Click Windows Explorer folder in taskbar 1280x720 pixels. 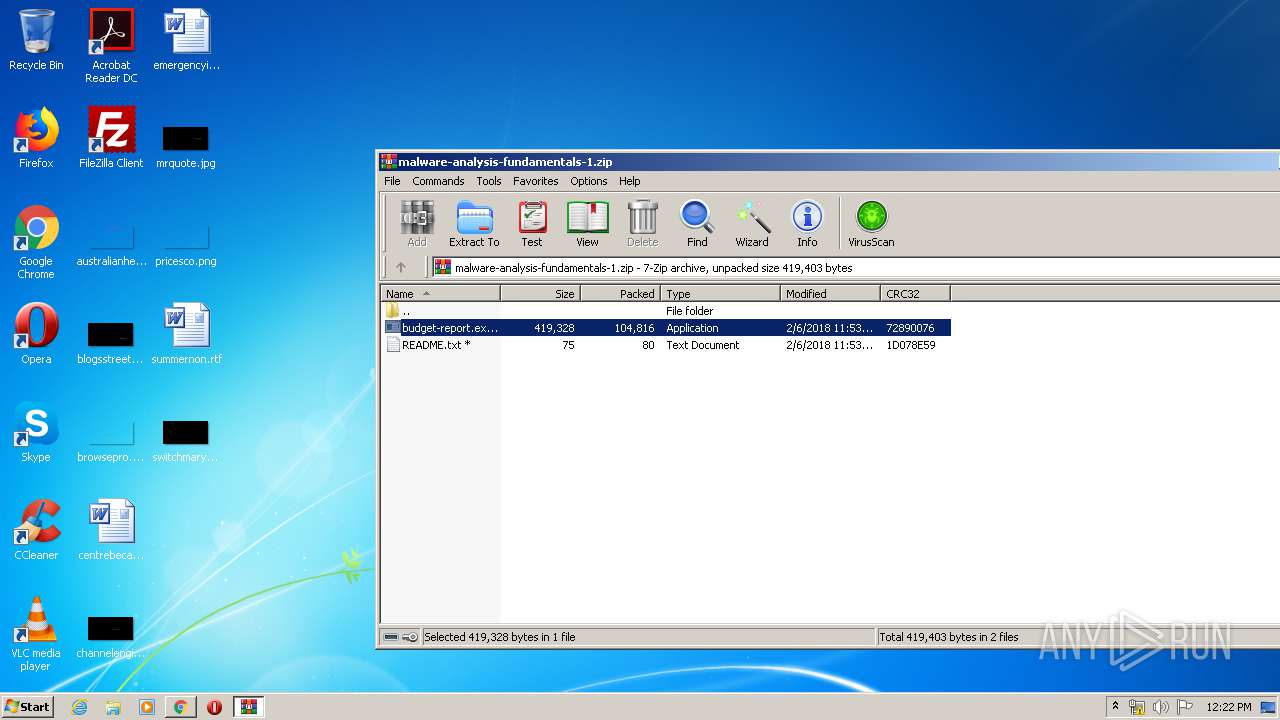point(113,707)
